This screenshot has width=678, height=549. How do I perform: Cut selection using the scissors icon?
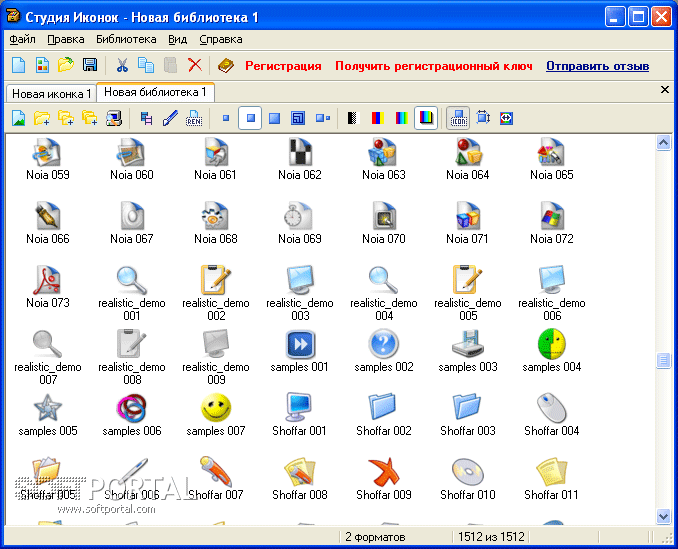pyautogui.click(x=122, y=66)
